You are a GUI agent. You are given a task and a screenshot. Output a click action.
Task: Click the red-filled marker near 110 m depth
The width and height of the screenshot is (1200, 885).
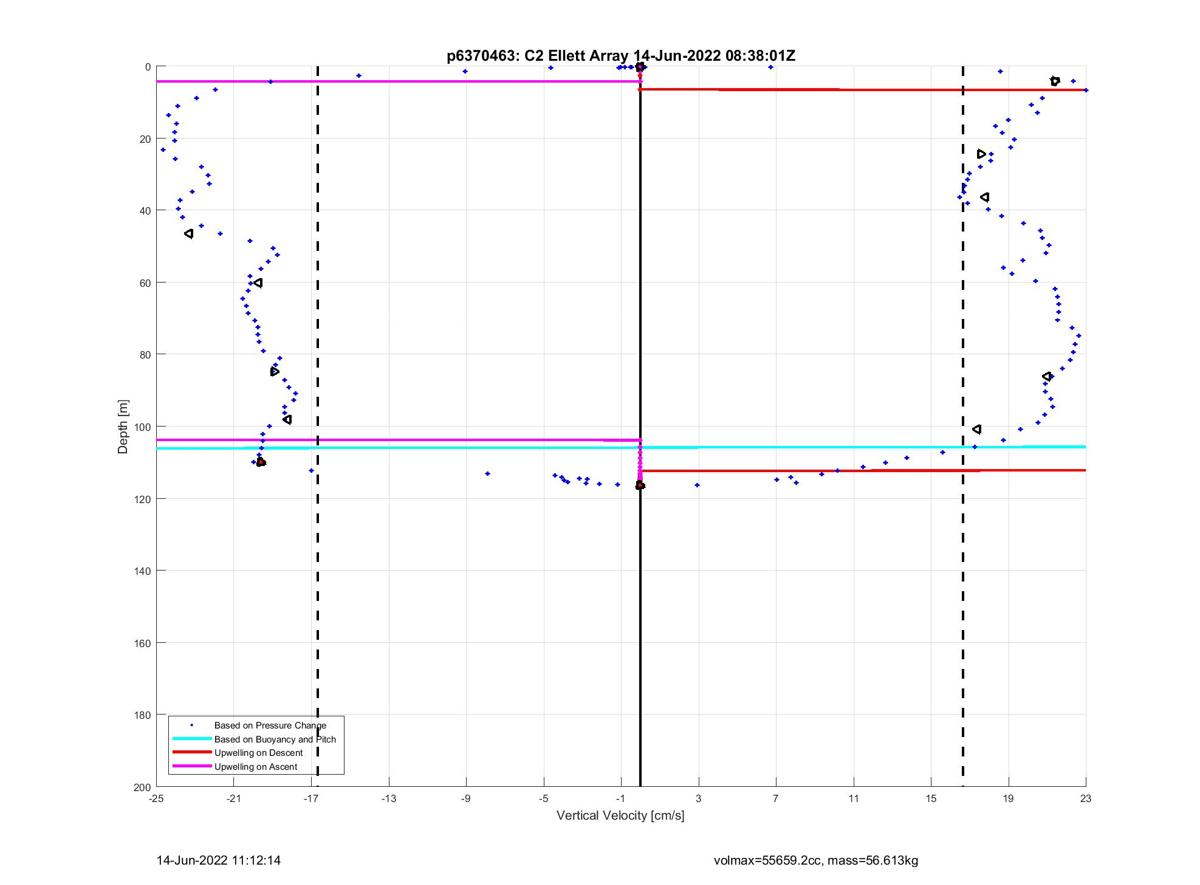pyautogui.click(x=261, y=462)
